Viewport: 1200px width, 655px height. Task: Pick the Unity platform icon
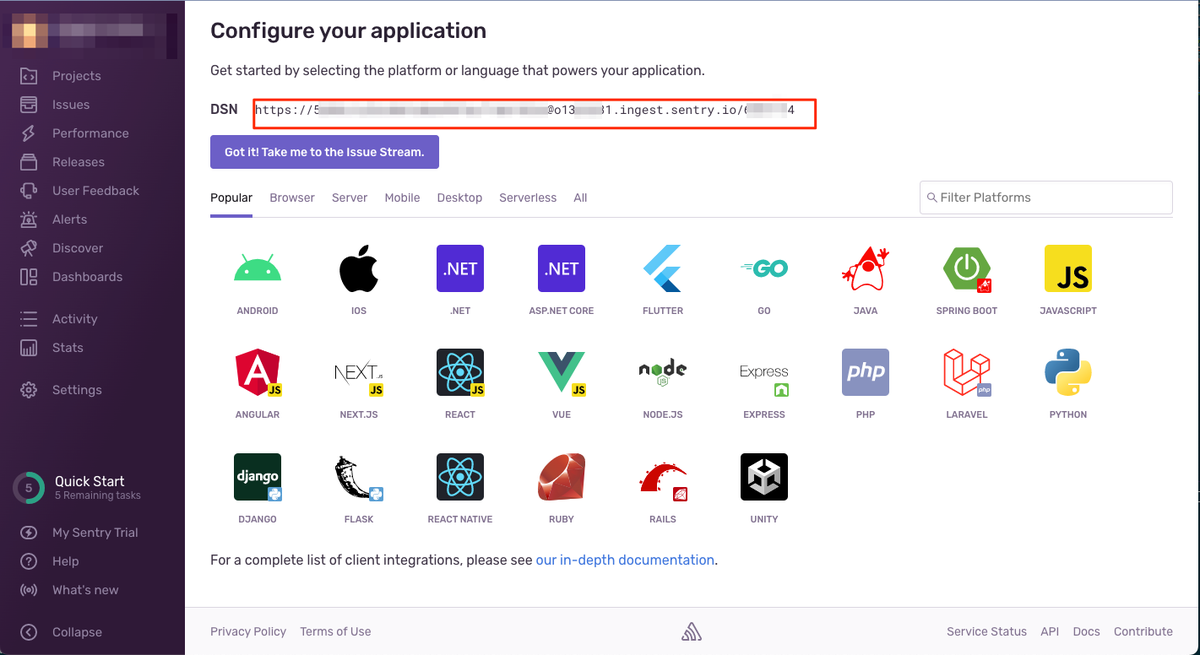coord(763,476)
